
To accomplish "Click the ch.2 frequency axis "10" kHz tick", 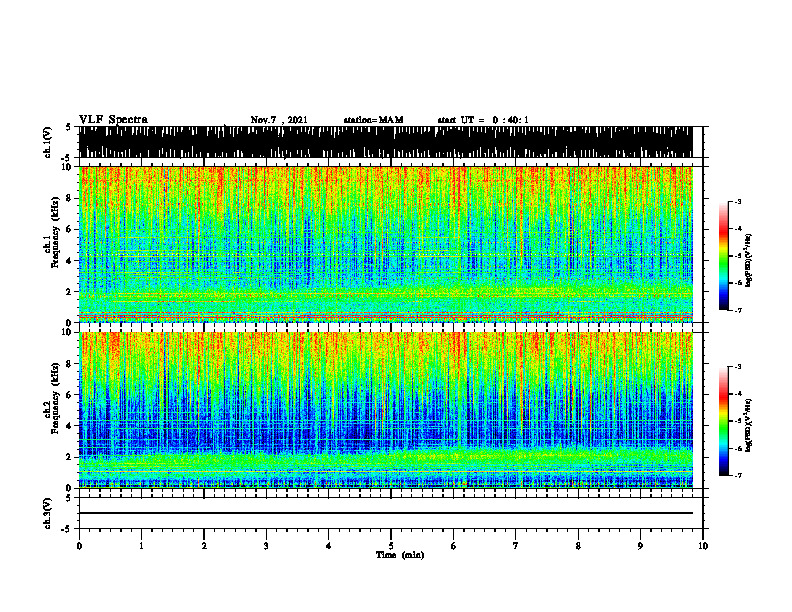I will pos(69,332).
